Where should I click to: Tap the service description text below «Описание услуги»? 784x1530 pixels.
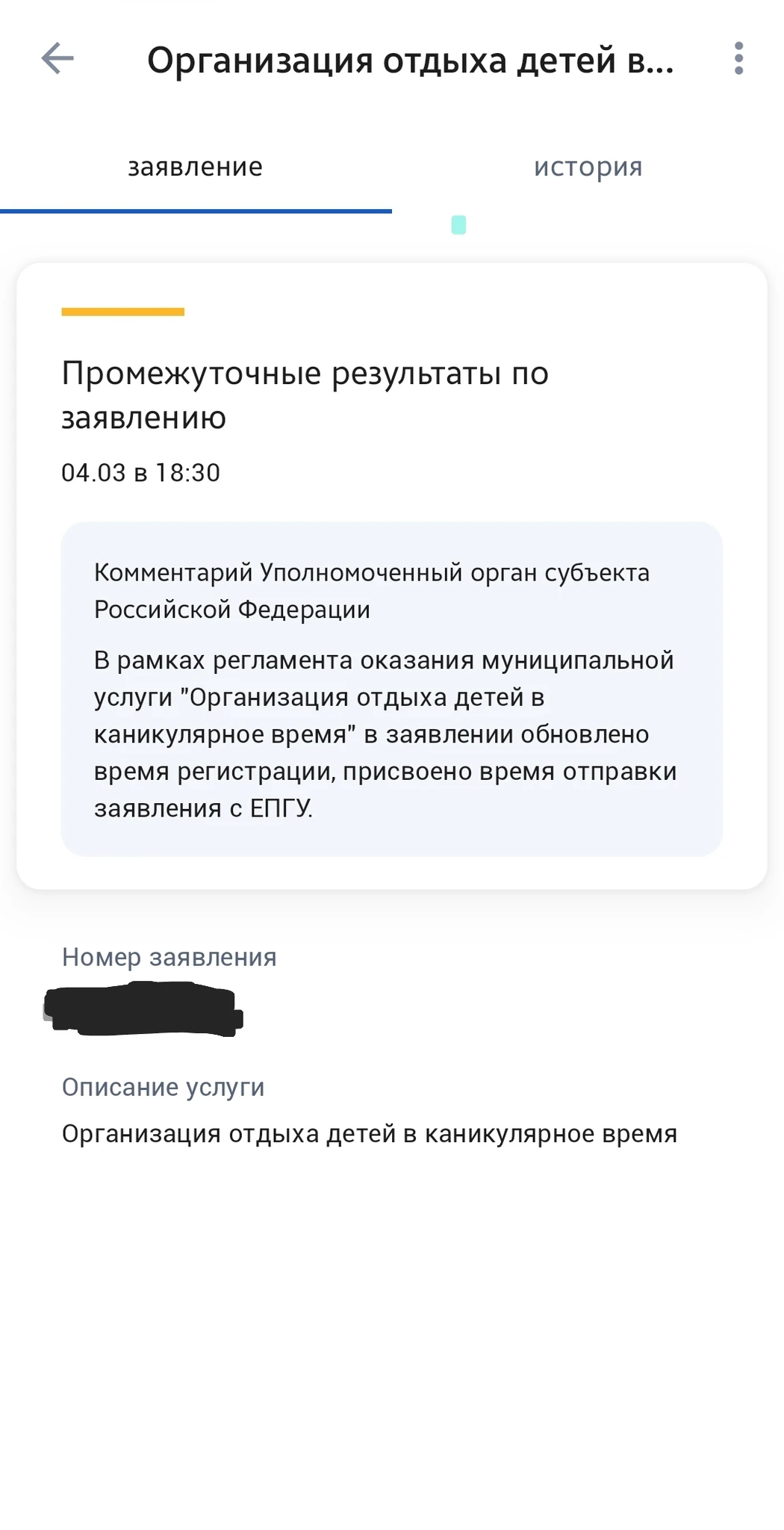coord(369,1134)
